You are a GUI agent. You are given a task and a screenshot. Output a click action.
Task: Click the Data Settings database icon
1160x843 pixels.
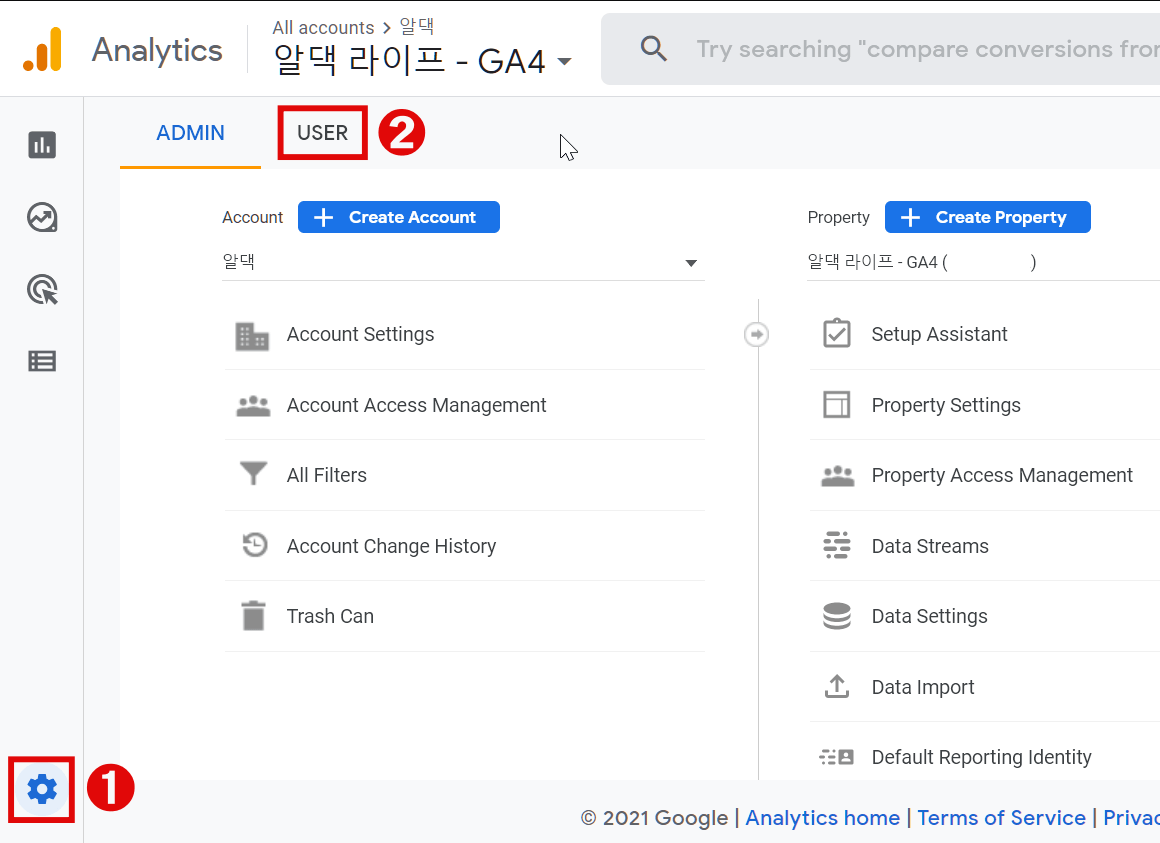click(837, 616)
